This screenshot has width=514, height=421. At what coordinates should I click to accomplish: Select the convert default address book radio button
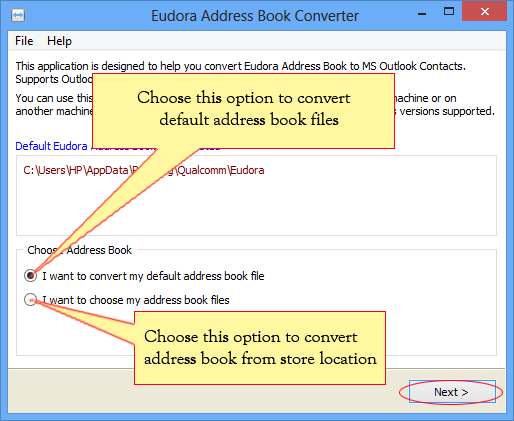[x=30, y=276]
